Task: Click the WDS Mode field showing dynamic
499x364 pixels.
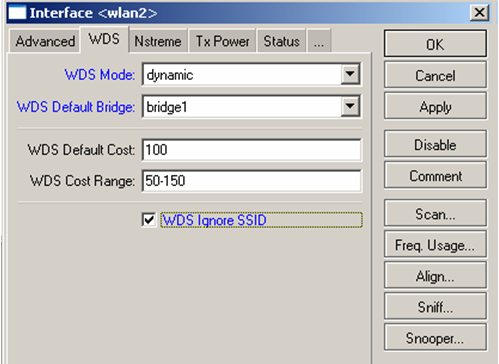Action: [x=251, y=74]
